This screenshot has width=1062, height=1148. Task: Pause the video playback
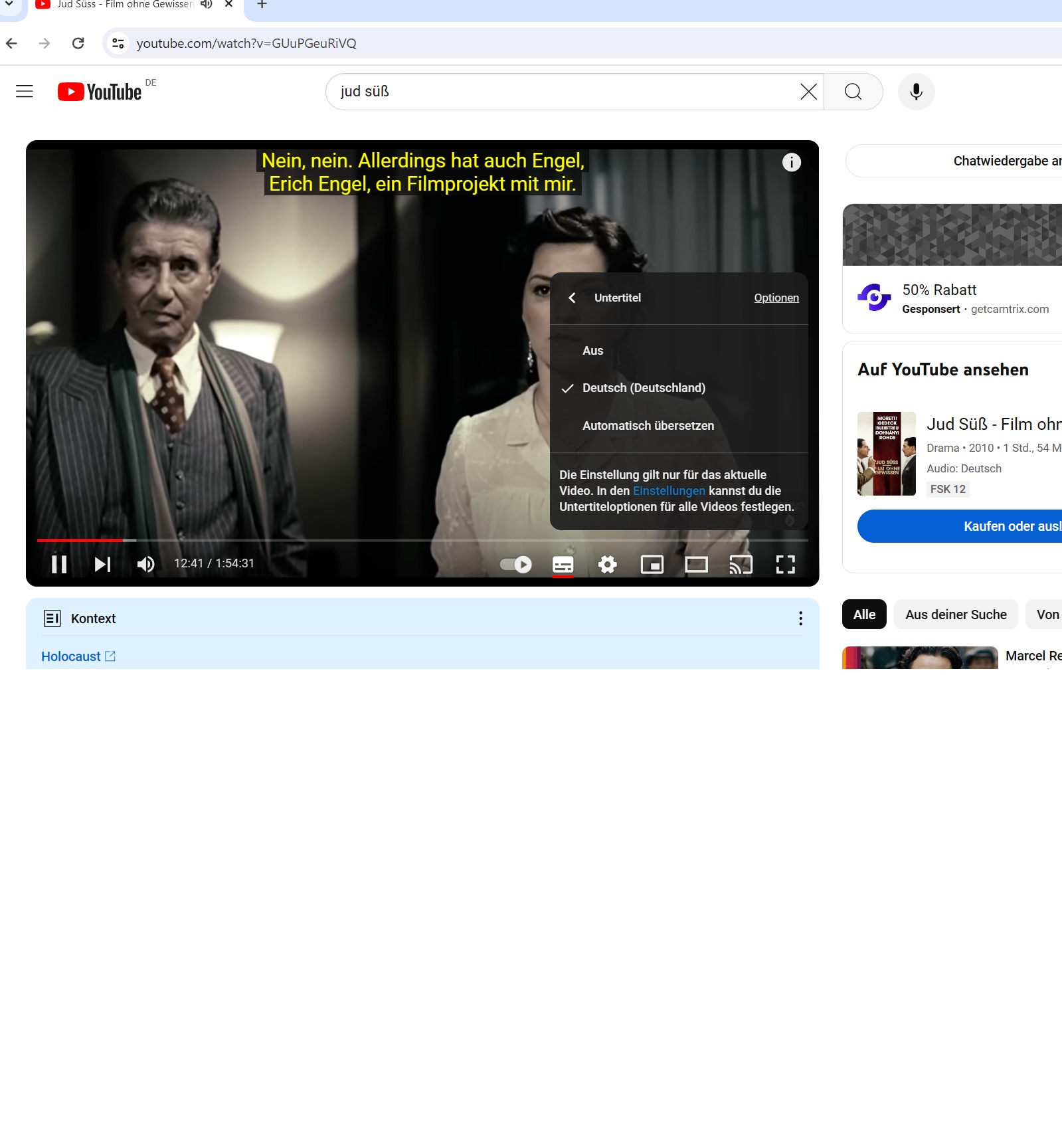click(x=59, y=564)
